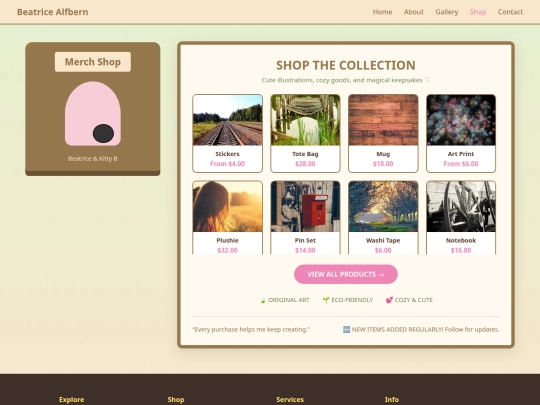Click the $18.00 price
540x405 pixels.
pos(383,164)
